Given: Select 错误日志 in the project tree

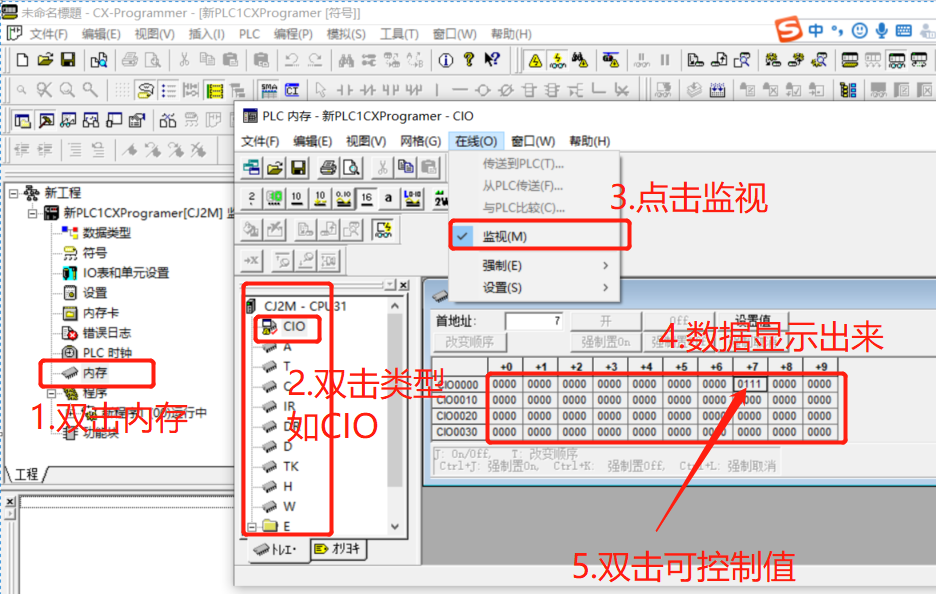Looking at the screenshot, I should pos(106,333).
